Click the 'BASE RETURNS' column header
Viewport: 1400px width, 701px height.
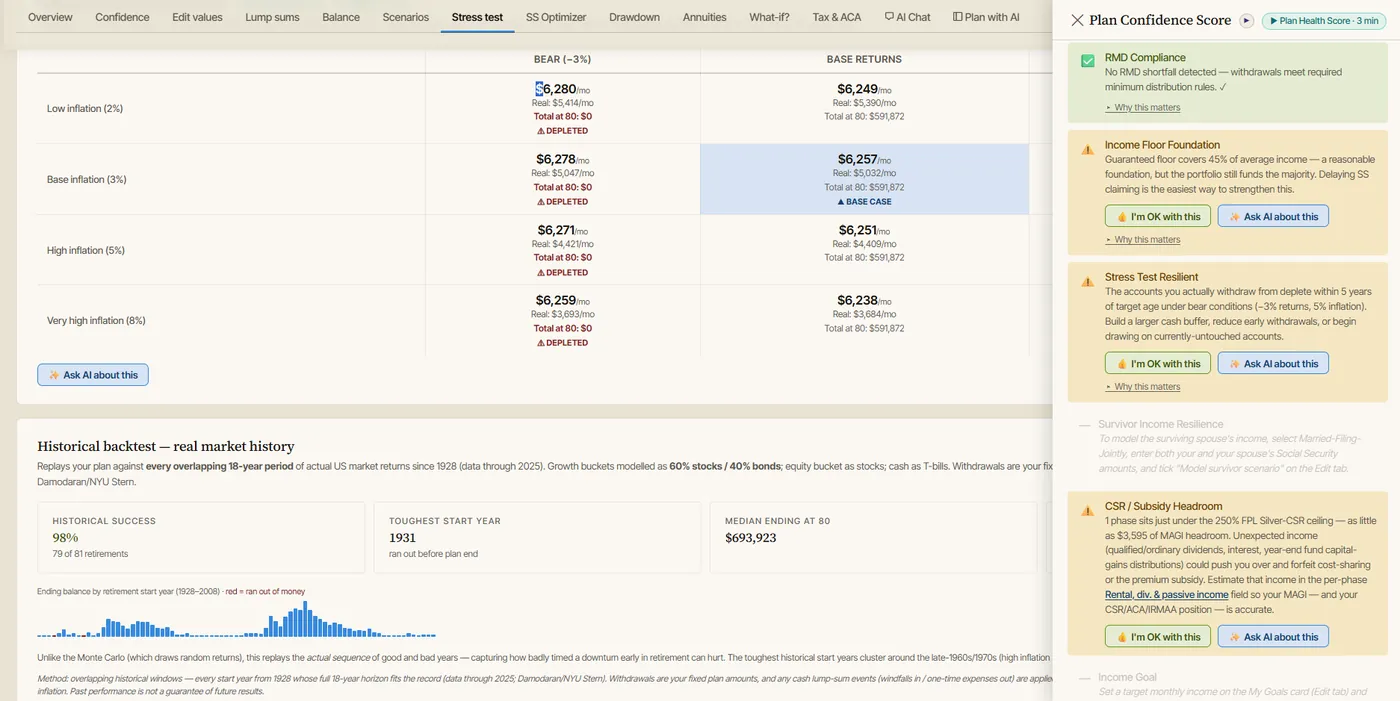tap(864, 59)
